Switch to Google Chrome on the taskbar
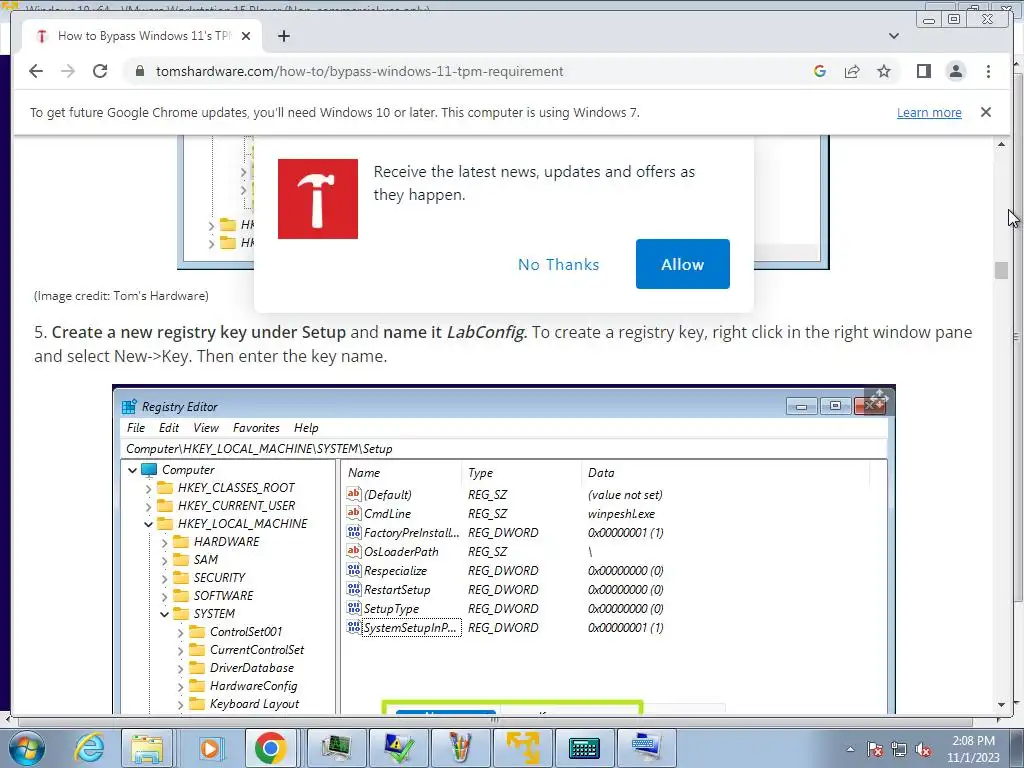The width and height of the screenshot is (1024, 768). (x=271, y=748)
